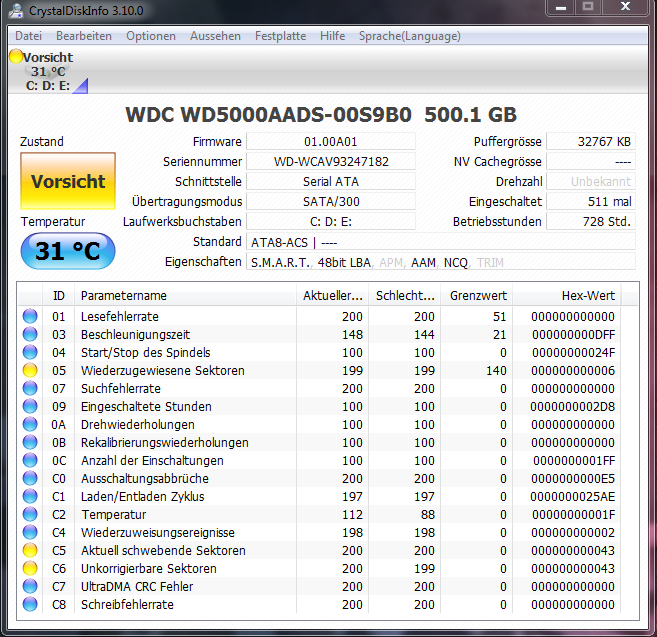Open the Festplatte menu

(280, 36)
